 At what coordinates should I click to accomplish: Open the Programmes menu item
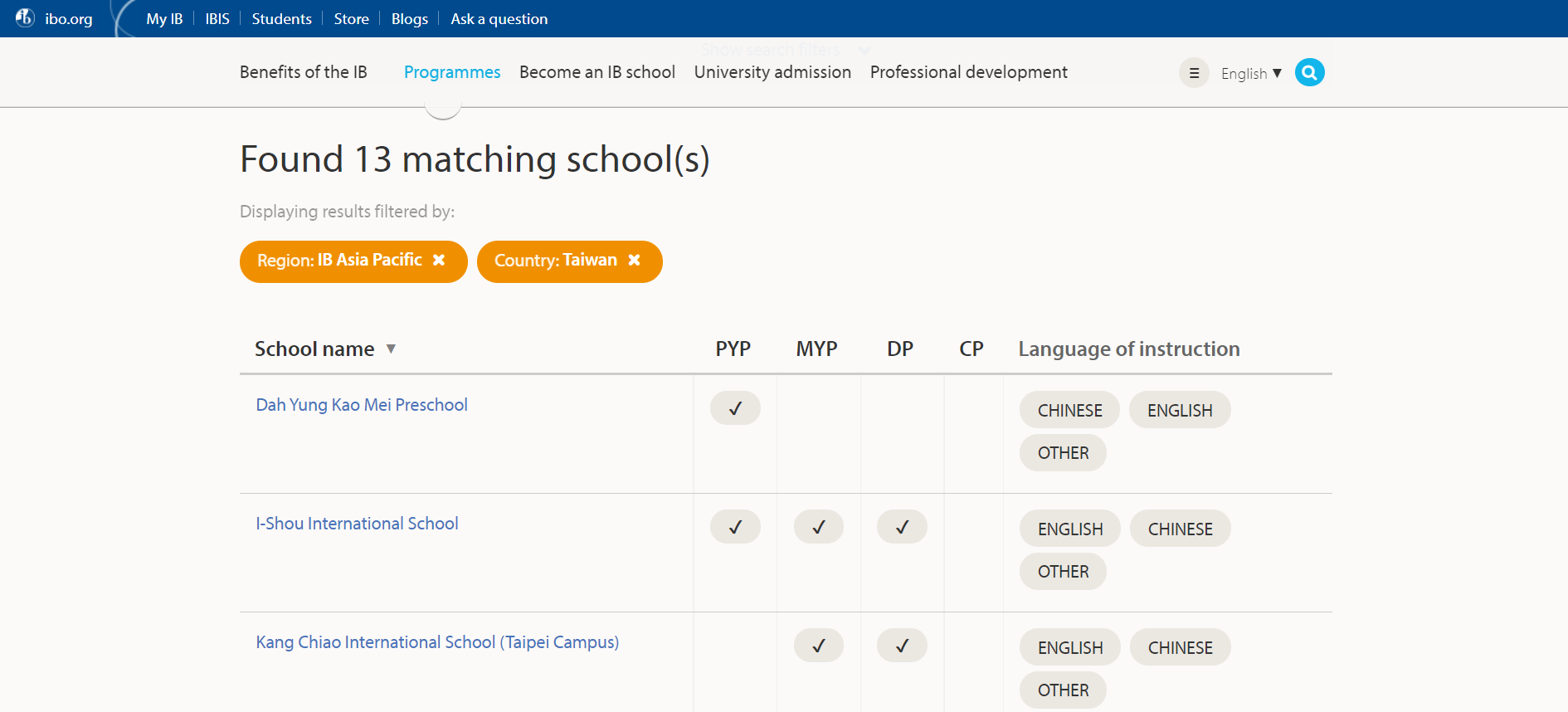pyautogui.click(x=452, y=72)
